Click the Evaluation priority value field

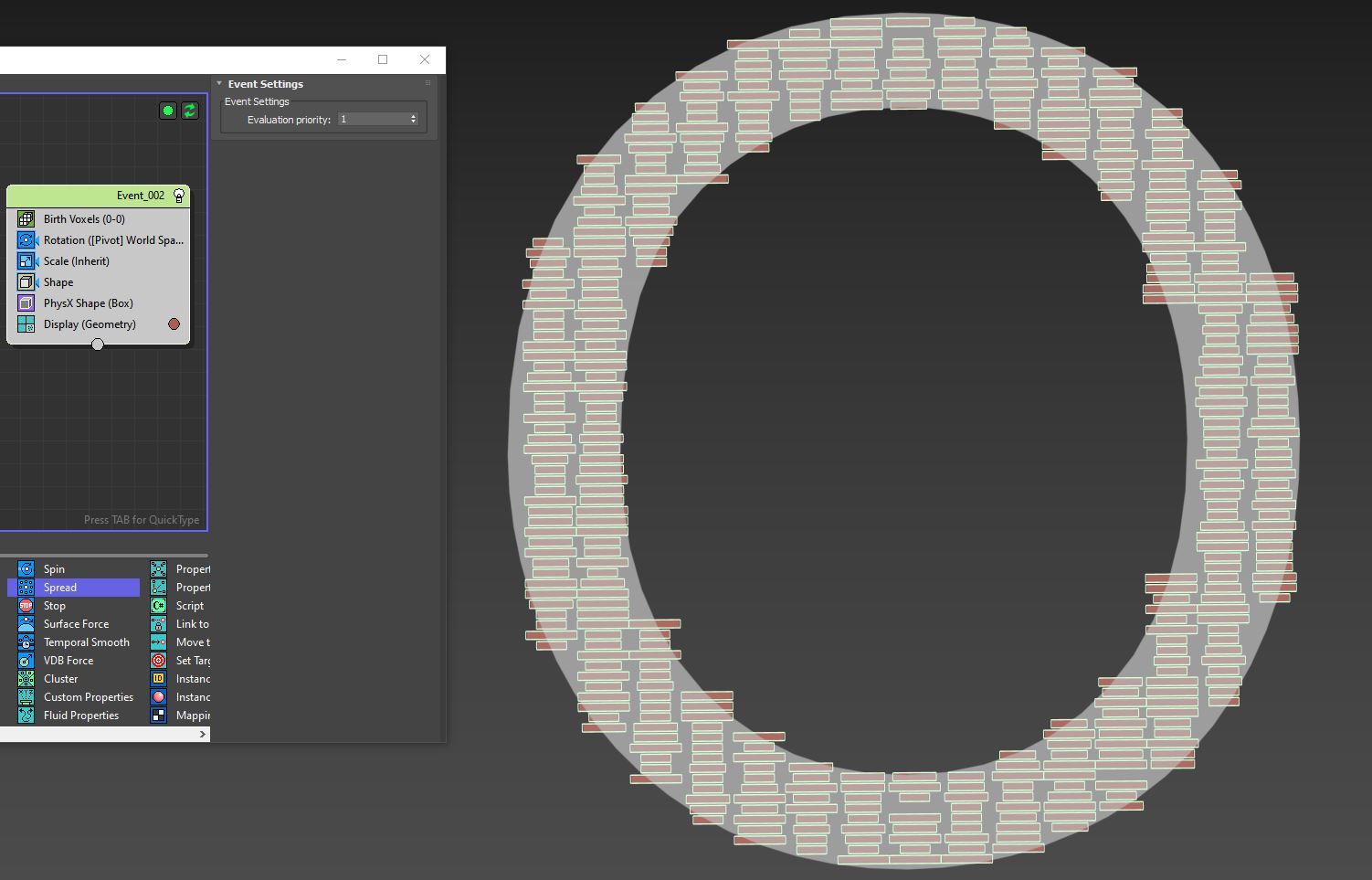click(x=372, y=120)
